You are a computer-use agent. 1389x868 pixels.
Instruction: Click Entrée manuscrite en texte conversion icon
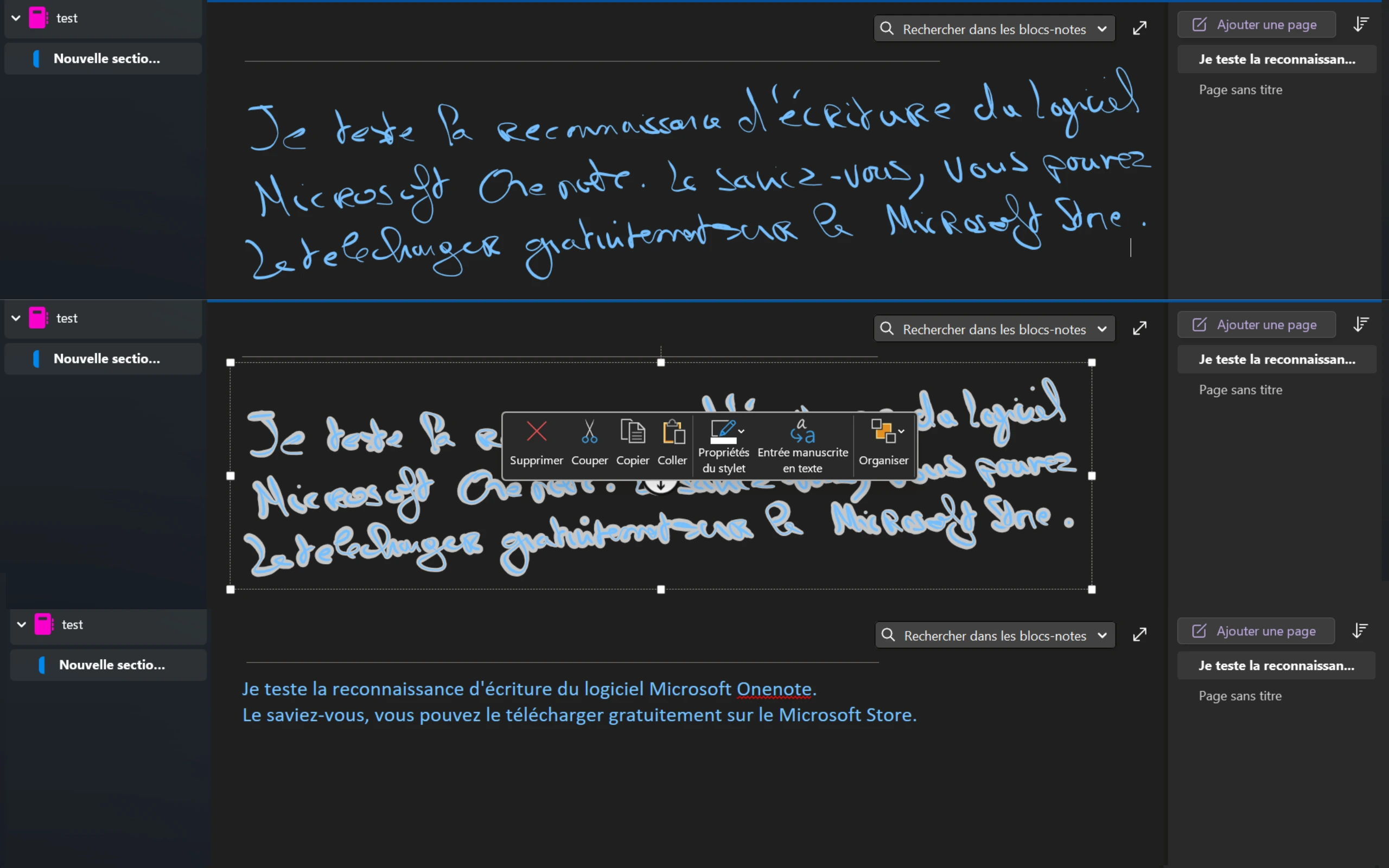[x=802, y=432]
